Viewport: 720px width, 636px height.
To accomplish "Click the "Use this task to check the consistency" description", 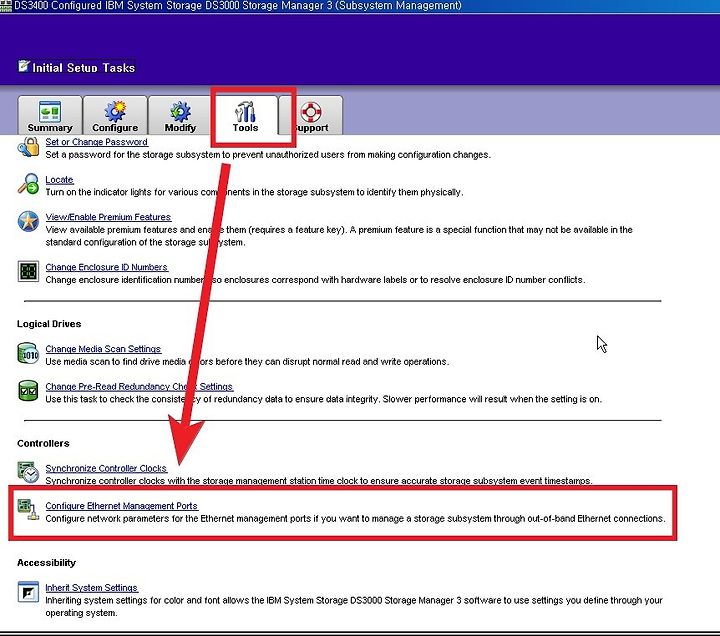I will pos(323,399).
